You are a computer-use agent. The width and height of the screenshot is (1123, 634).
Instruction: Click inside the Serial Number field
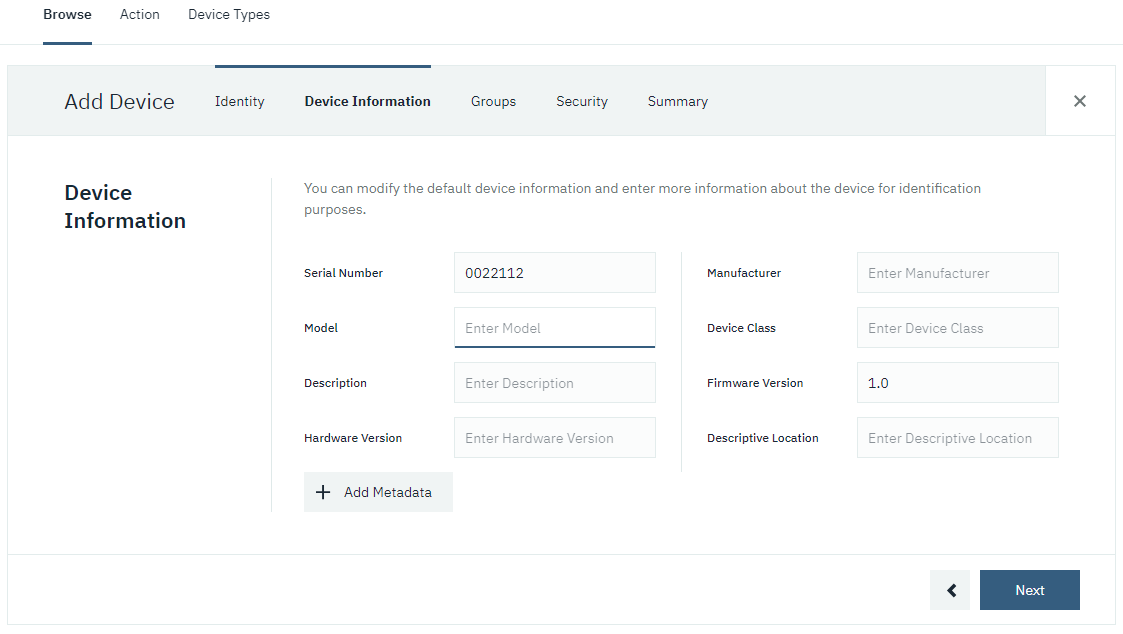click(x=554, y=272)
